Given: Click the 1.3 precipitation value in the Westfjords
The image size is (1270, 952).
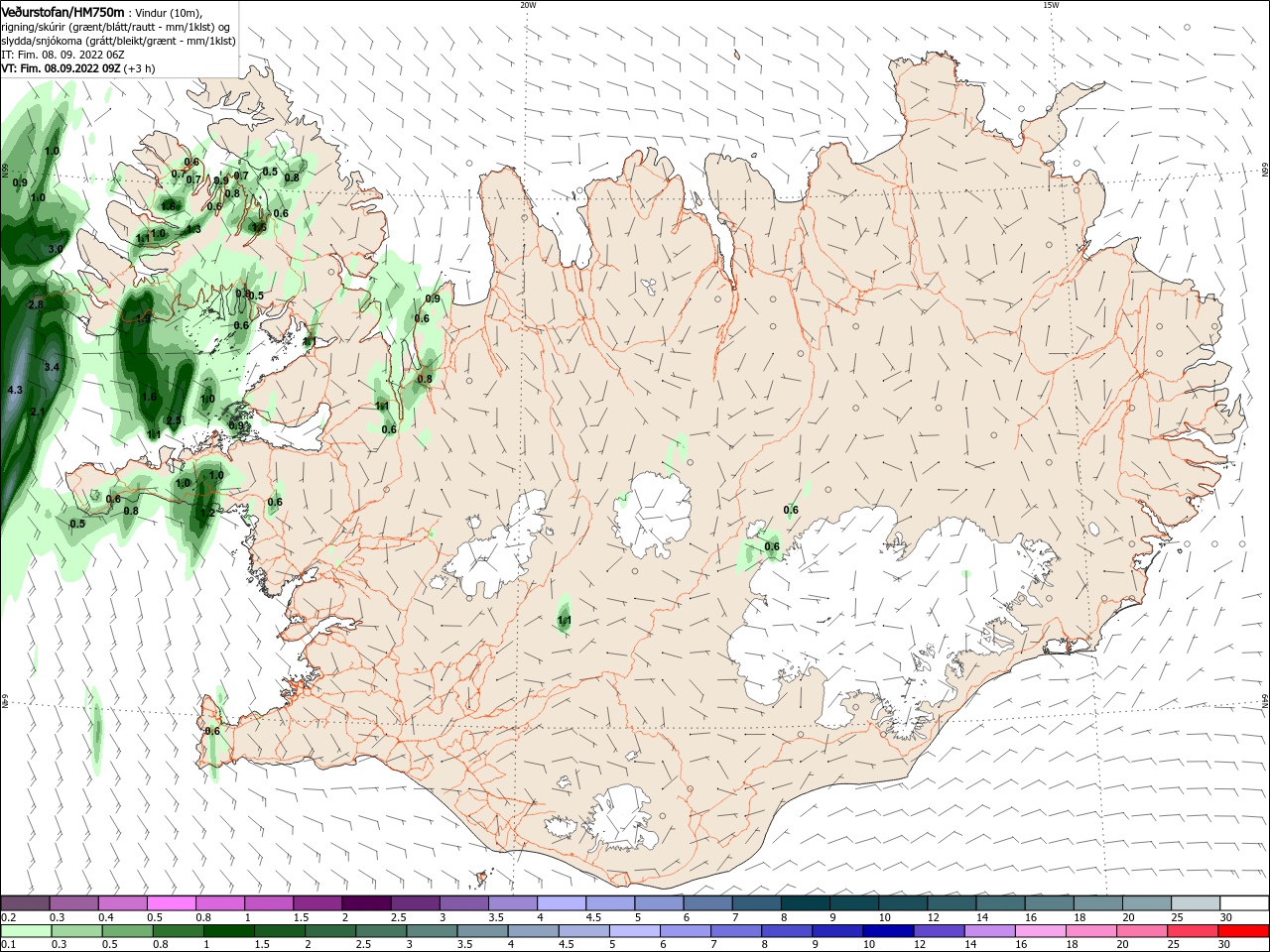Looking at the screenshot, I should [193, 229].
